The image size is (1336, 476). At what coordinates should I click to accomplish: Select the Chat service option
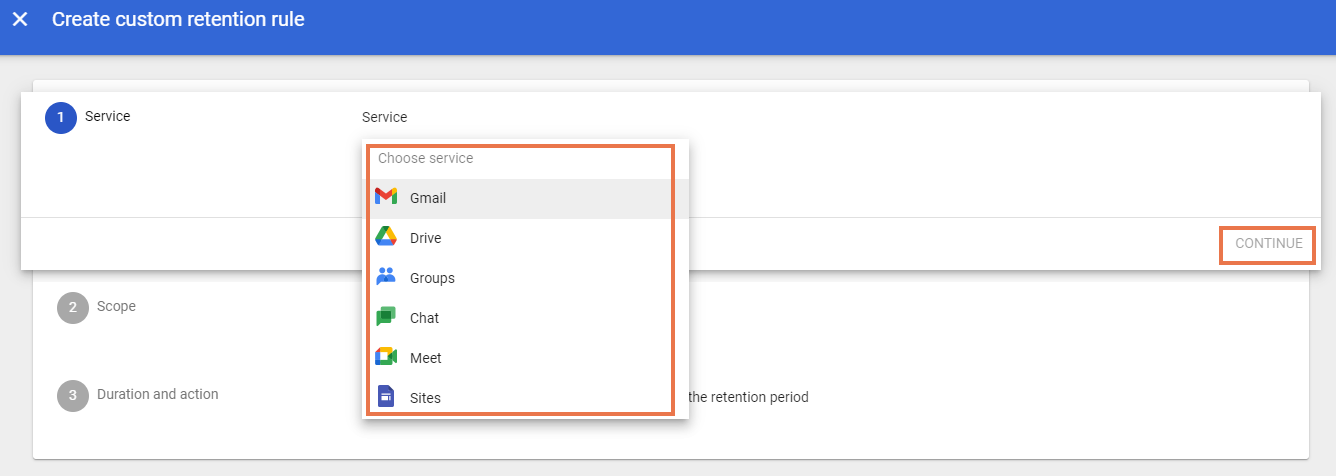click(x=424, y=318)
